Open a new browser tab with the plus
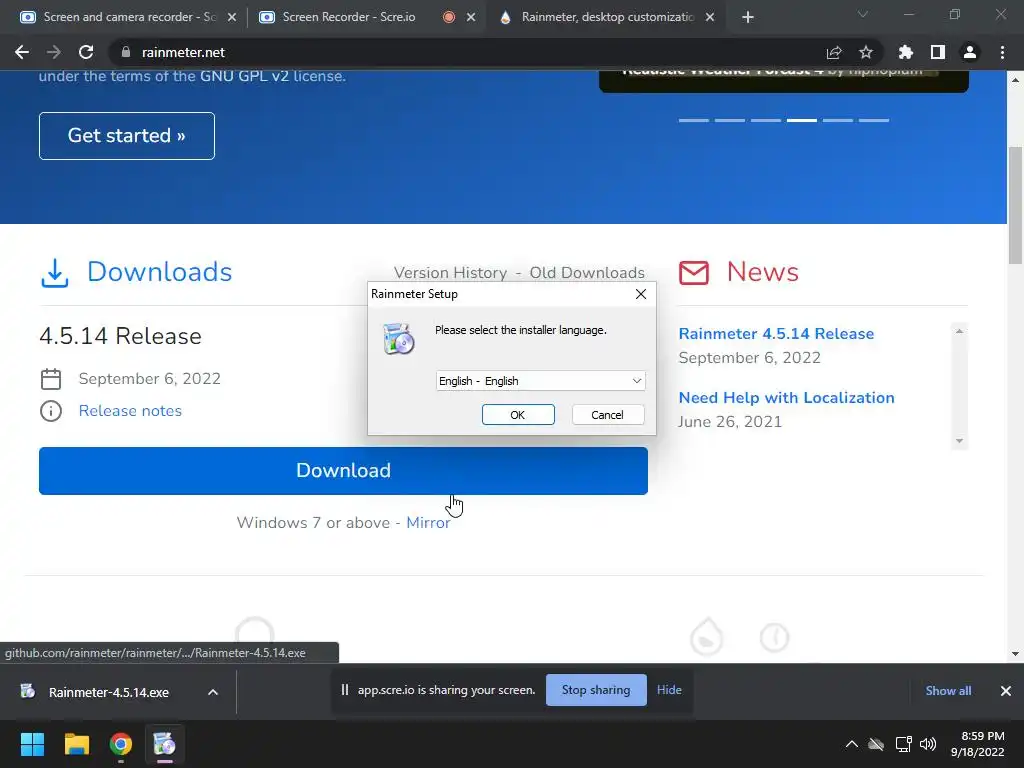 click(x=748, y=17)
